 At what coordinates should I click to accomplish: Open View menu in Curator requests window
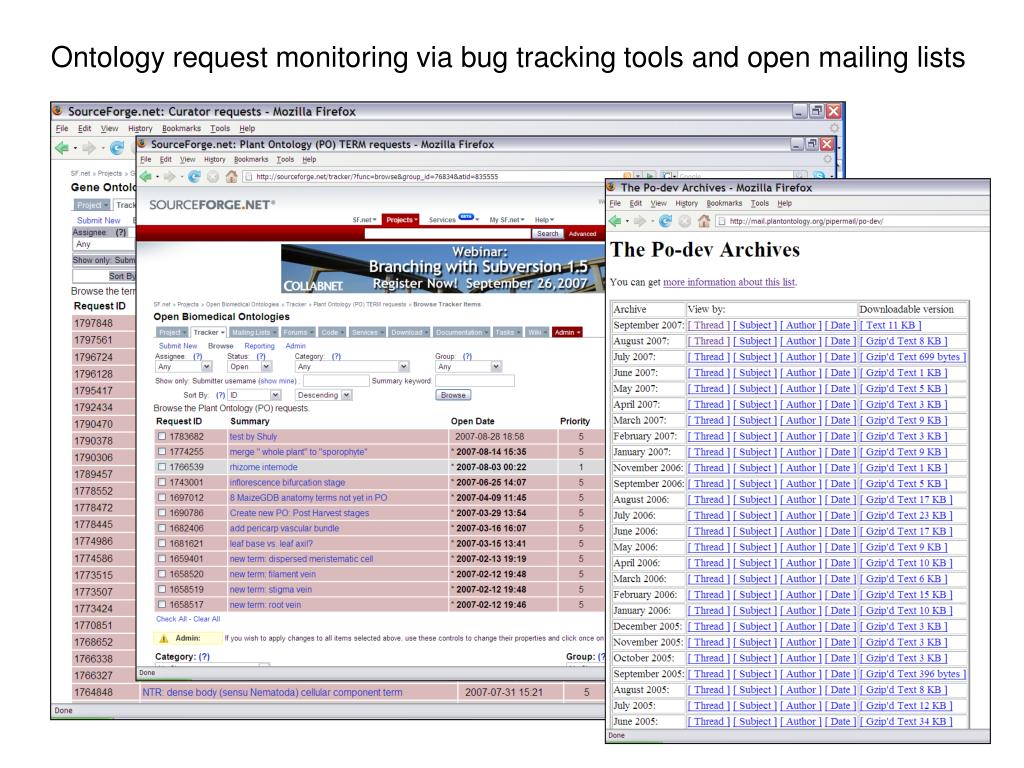[x=109, y=129]
